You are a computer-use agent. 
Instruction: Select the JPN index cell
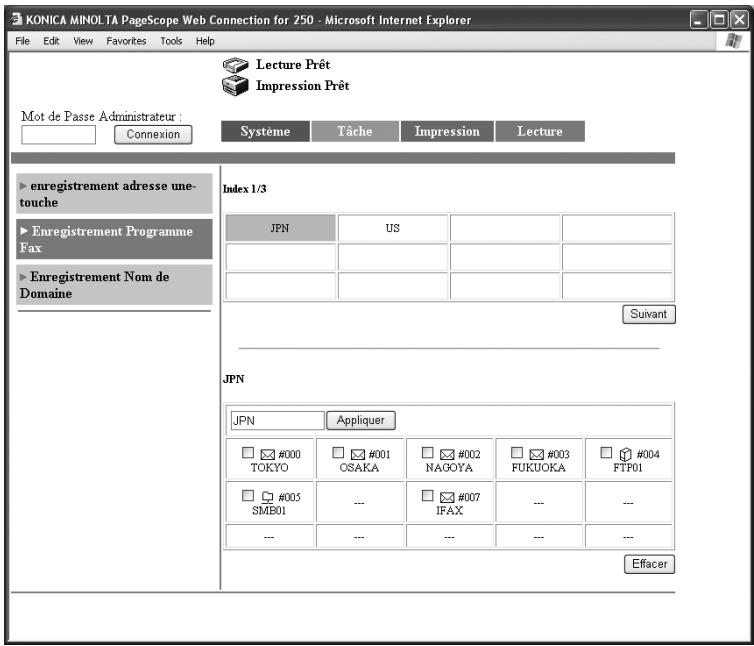point(280,228)
